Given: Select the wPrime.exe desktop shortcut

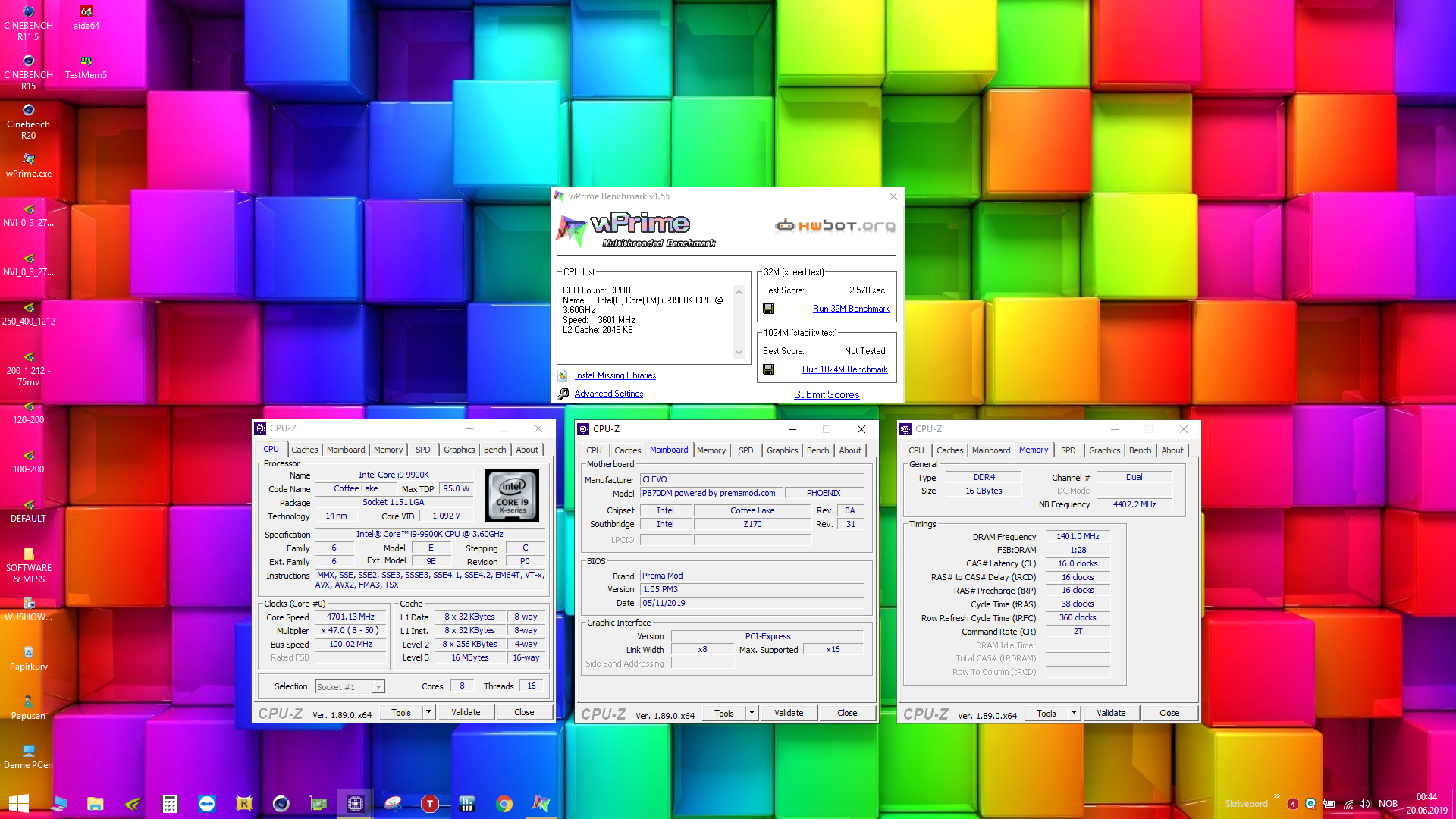Looking at the screenshot, I should tap(29, 166).
